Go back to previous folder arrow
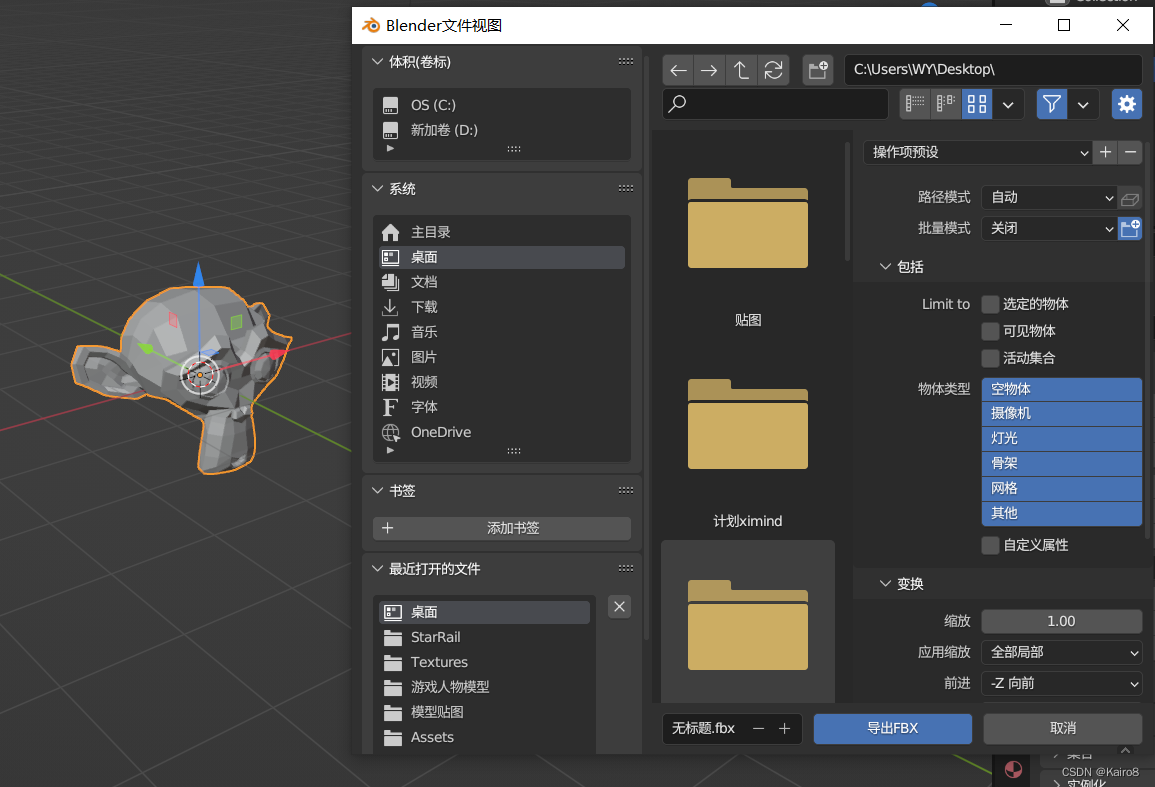 (678, 70)
